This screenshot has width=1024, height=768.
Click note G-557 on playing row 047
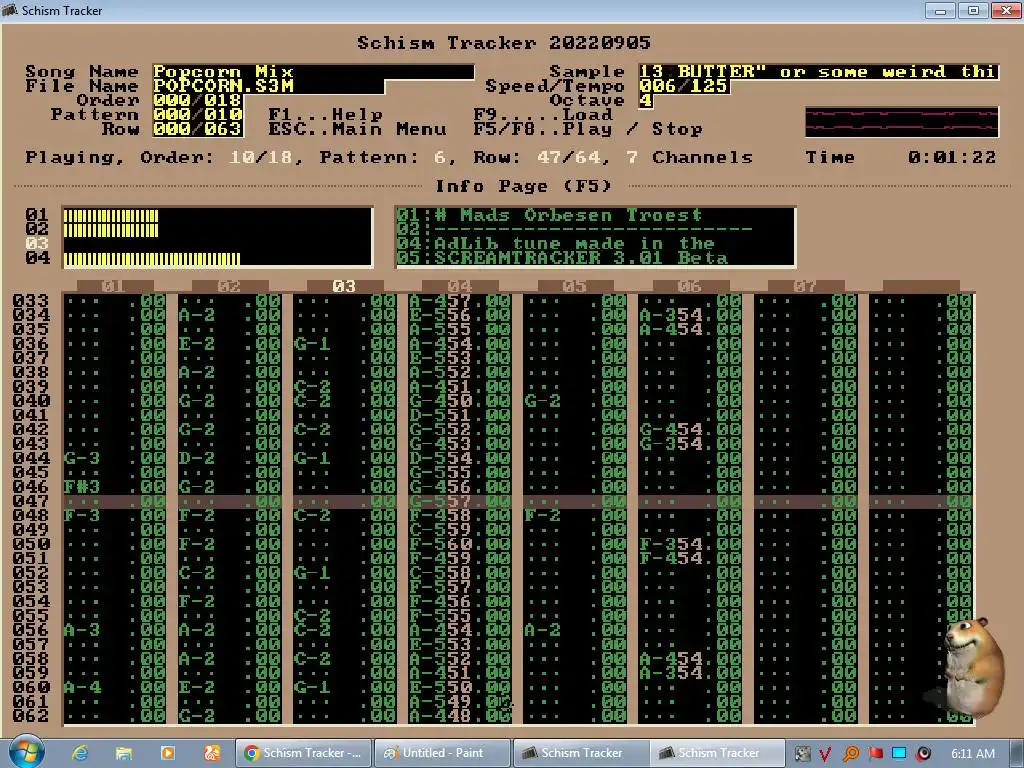pyautogui.click(x=440, y=502)
